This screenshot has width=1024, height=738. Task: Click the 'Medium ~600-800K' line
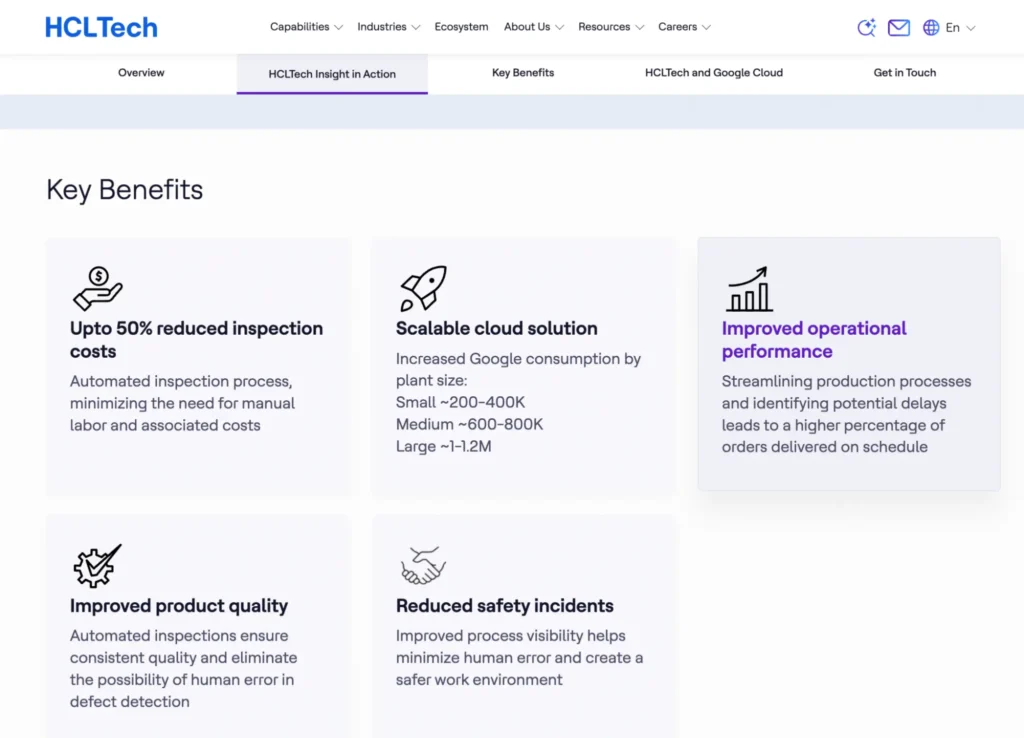pos(470,425)
